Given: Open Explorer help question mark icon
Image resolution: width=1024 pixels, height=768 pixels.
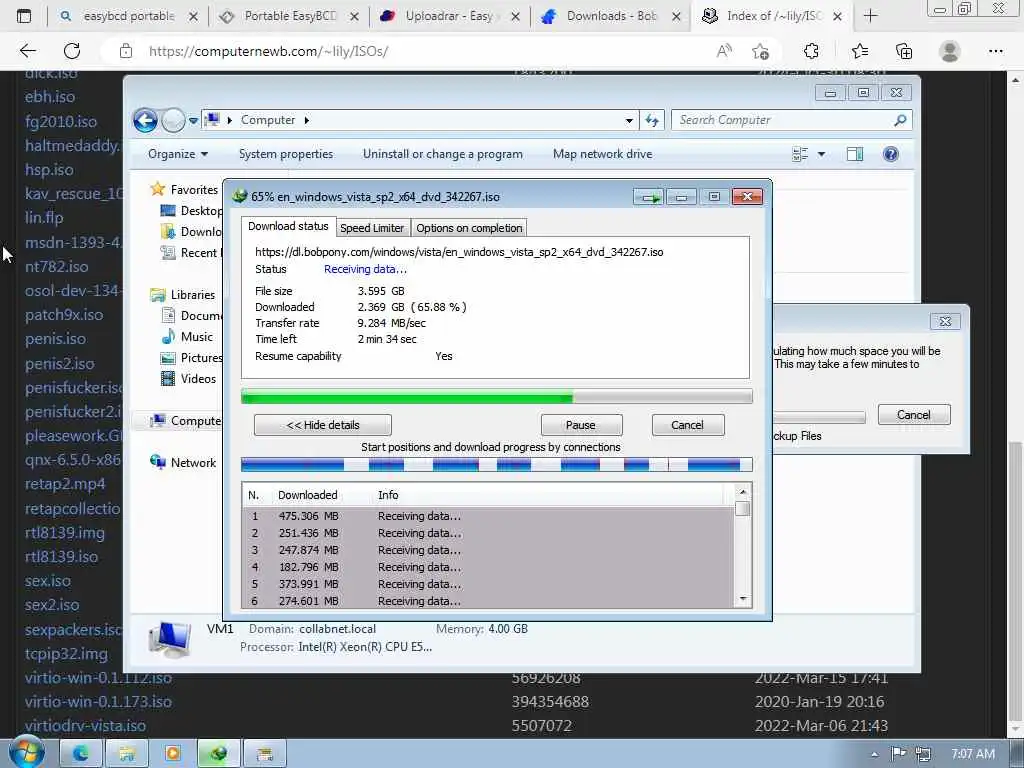Looking at the screenshot, I should click(x=890, y=154).
